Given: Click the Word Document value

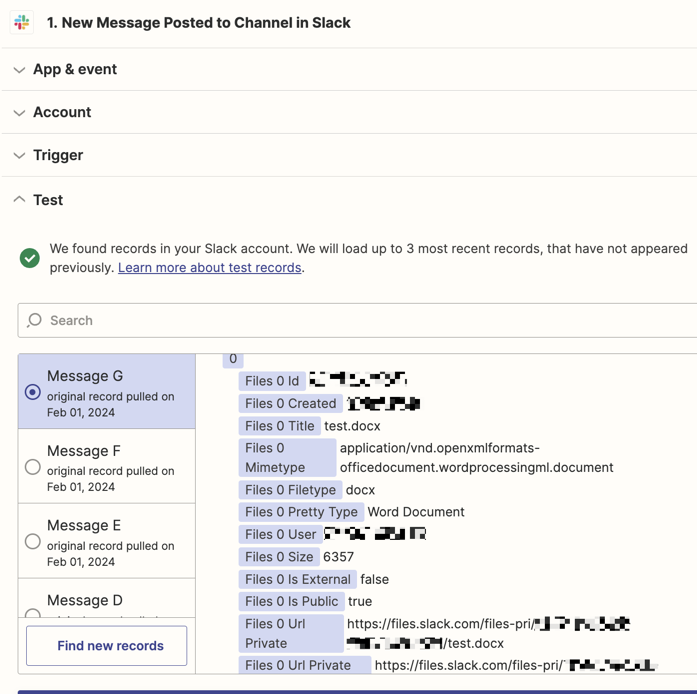Looking at the screenshot, I should 416,512.
